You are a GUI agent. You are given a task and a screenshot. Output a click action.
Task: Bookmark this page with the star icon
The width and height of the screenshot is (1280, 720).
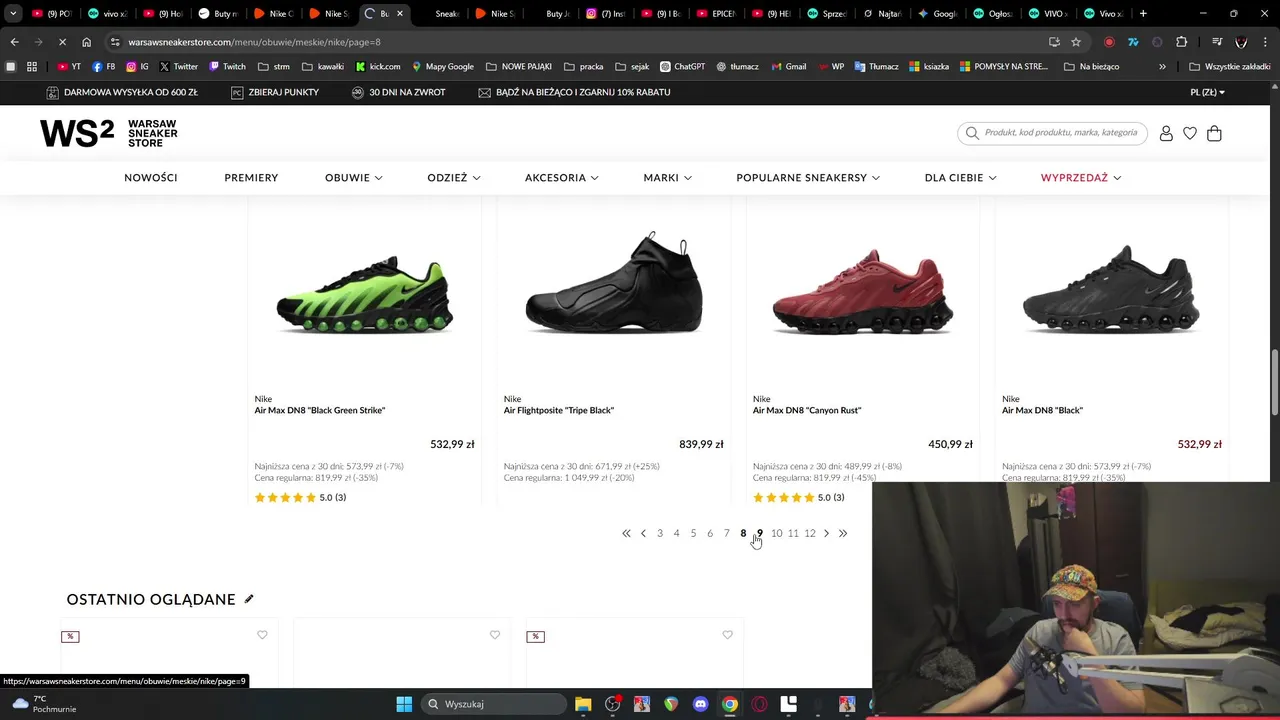(1076, 42)
